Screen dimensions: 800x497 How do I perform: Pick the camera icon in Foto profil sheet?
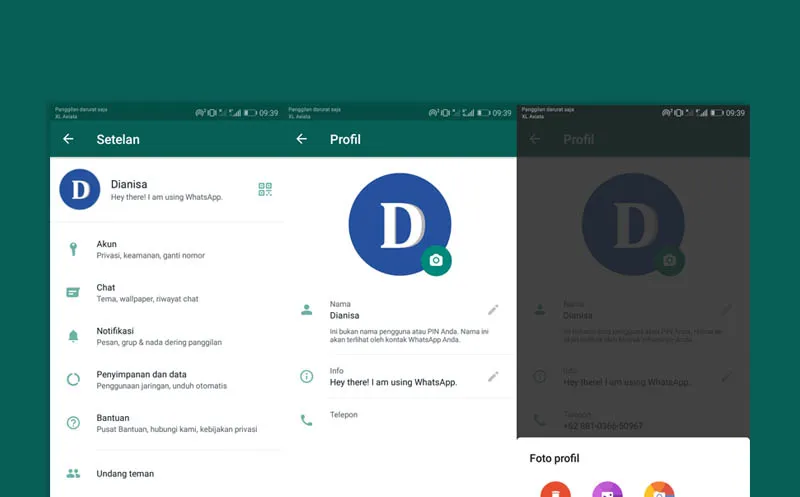click(x=658, y=490)
